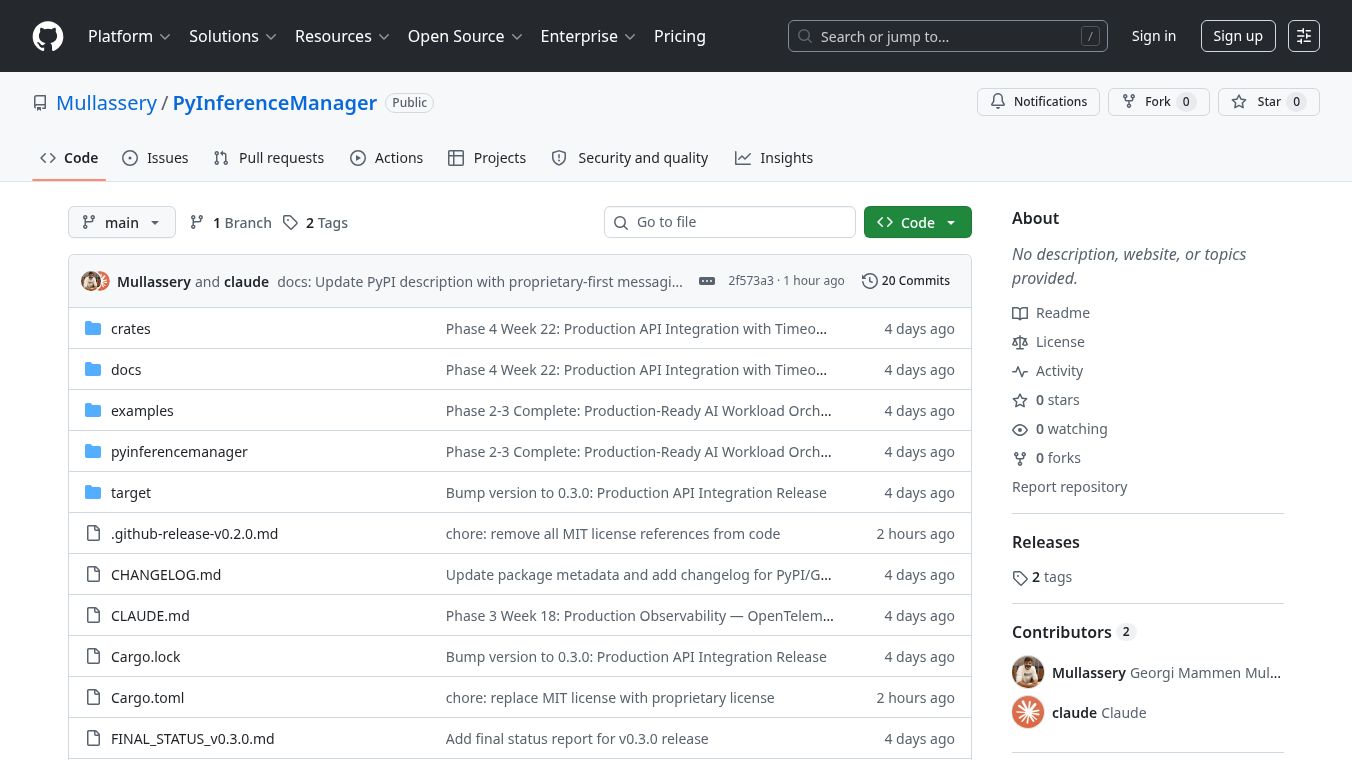The width and height of the screenshot is (1352, 760).
Task: Open 'chore: replace MIT license with proprietary license' commit
Action: [x=610, y=698]
